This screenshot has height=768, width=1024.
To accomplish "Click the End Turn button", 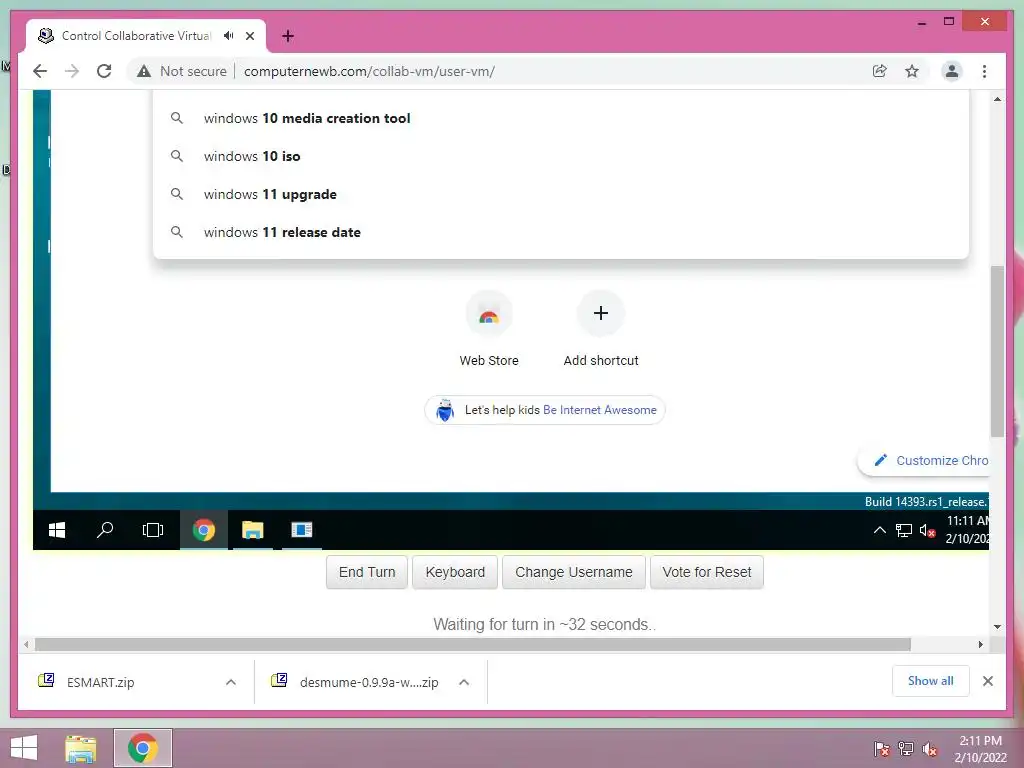I will click(367, 572).
